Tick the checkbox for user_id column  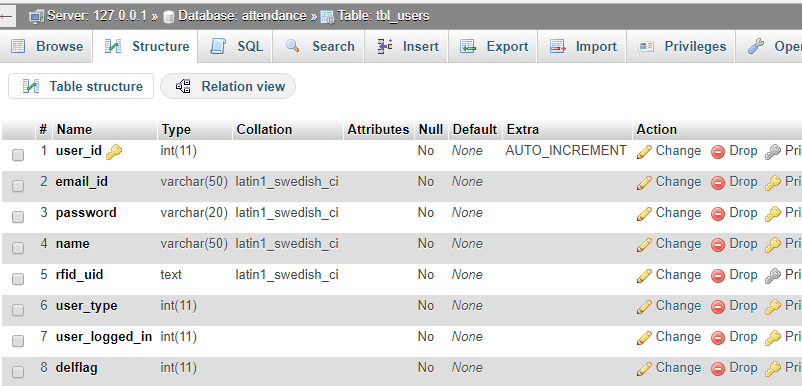18,155
